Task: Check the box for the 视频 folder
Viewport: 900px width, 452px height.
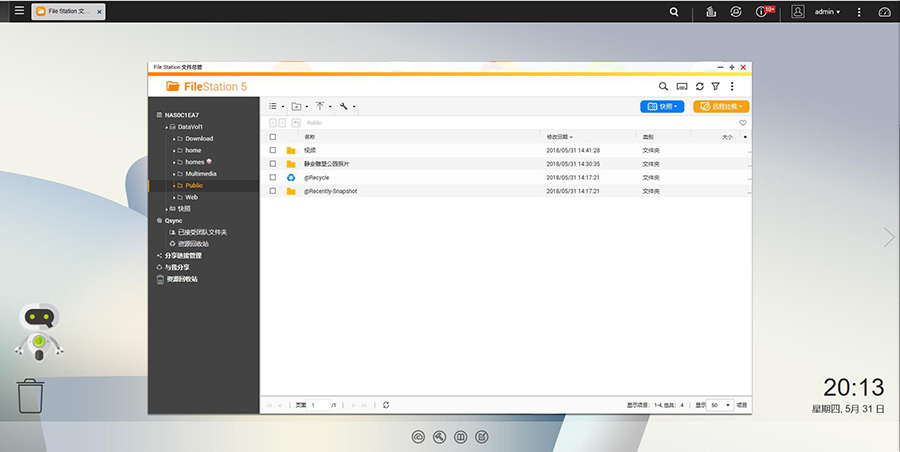Action: tap(273, 150)
